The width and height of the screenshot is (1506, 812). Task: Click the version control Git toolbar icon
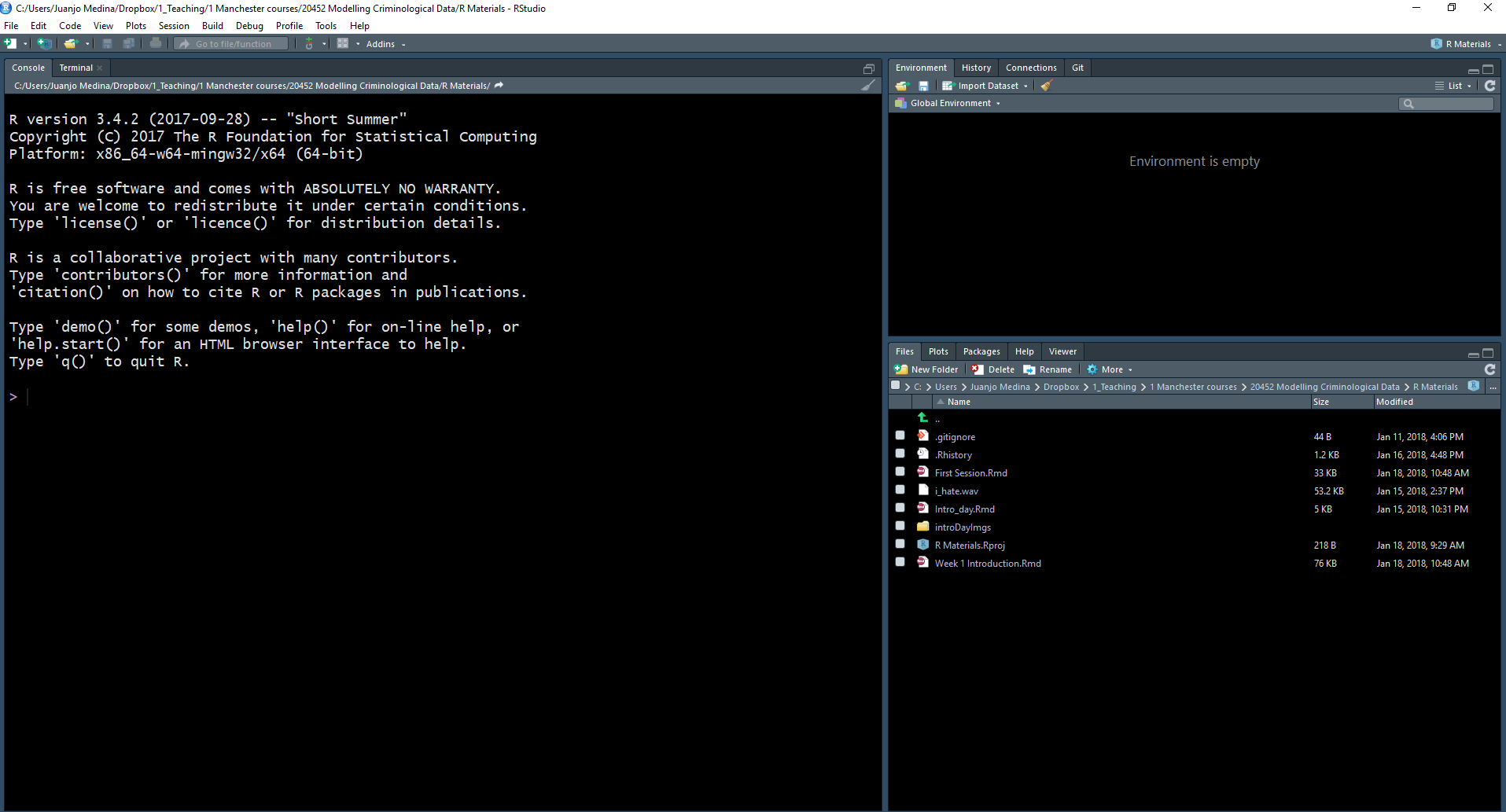click(309, 44)
